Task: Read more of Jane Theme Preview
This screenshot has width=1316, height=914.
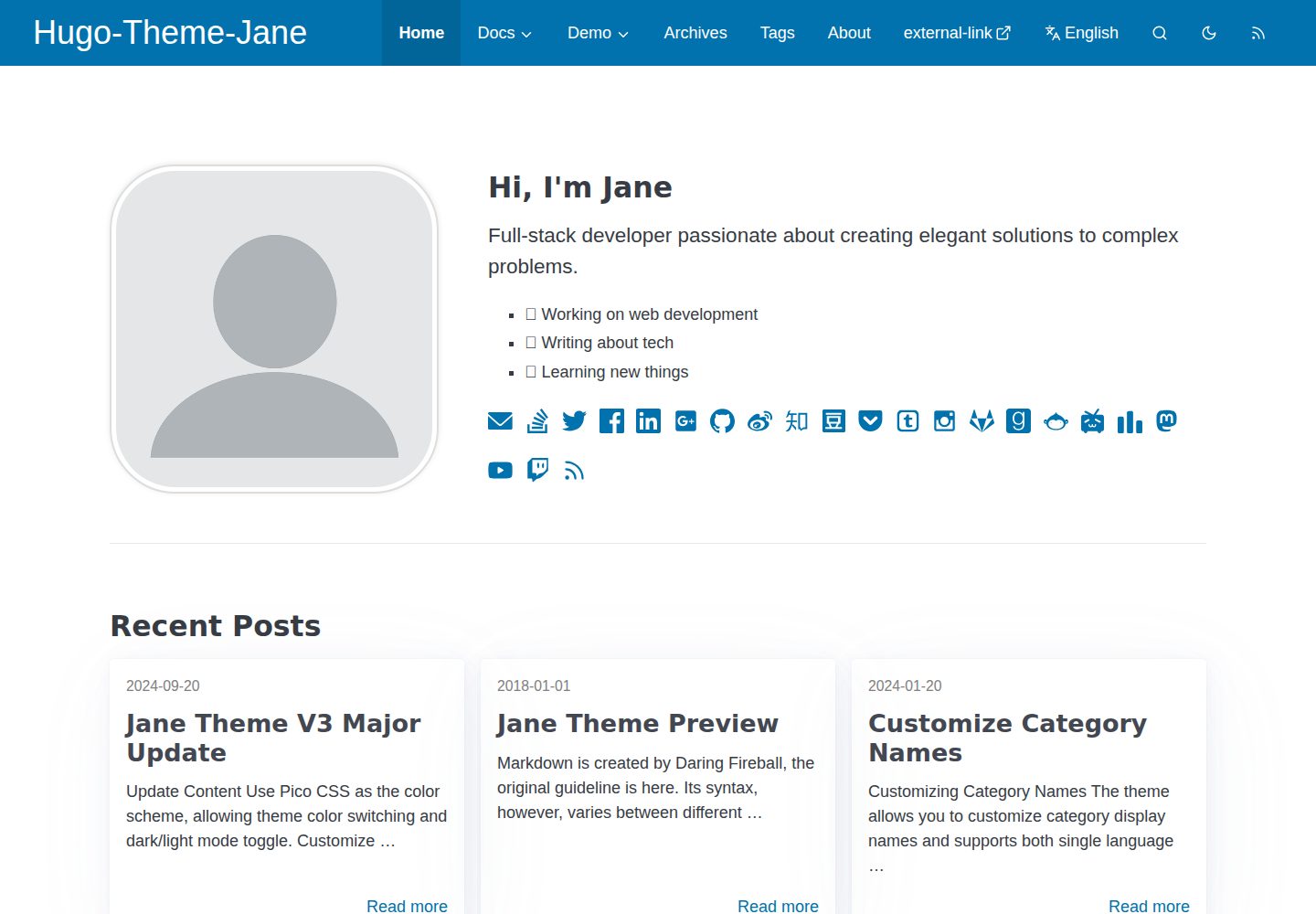Action: point(778,906)
